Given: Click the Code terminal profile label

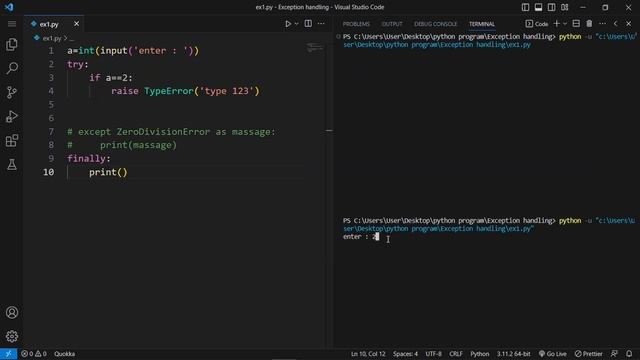Looking at the screenshot, I should point(537,24).
